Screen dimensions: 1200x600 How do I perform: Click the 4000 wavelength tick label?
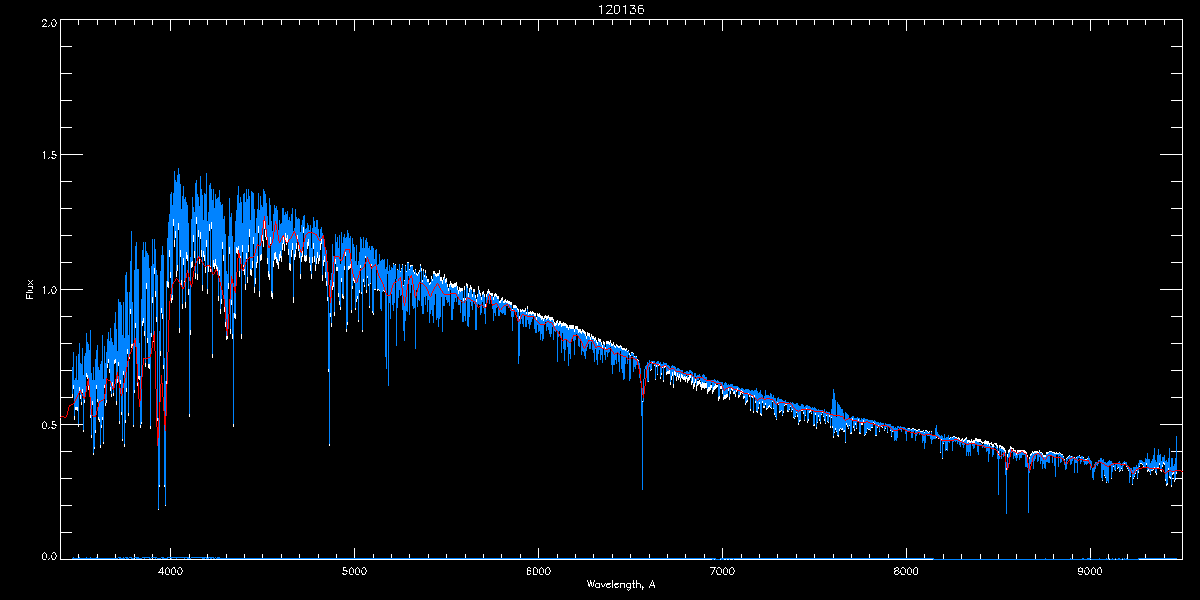tap(170, 572)
